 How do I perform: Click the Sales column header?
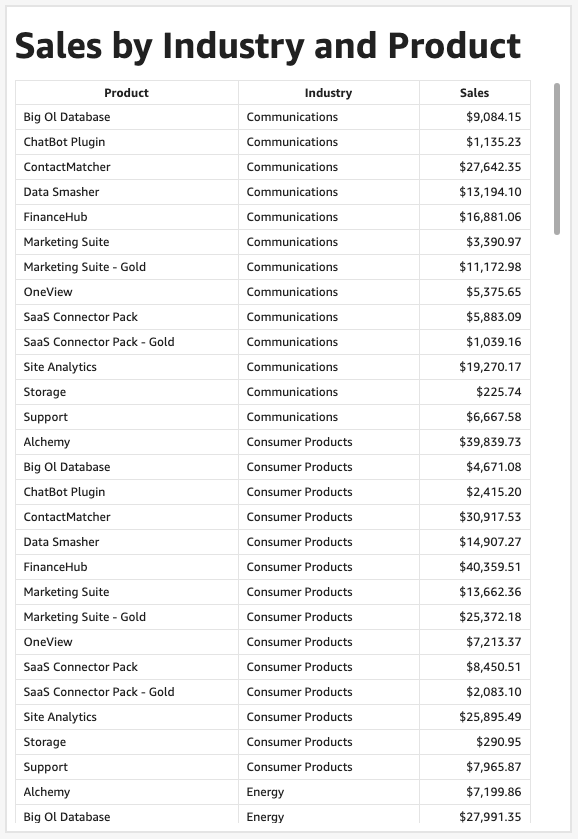pyautogui.click(x=475, y=93)
